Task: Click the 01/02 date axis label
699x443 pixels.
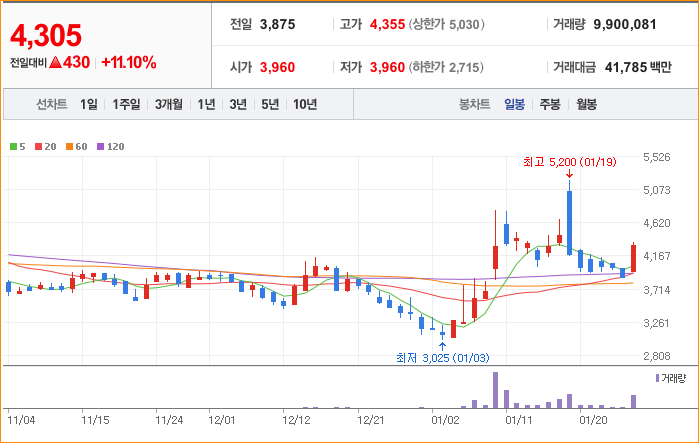Action: (445, 420)
